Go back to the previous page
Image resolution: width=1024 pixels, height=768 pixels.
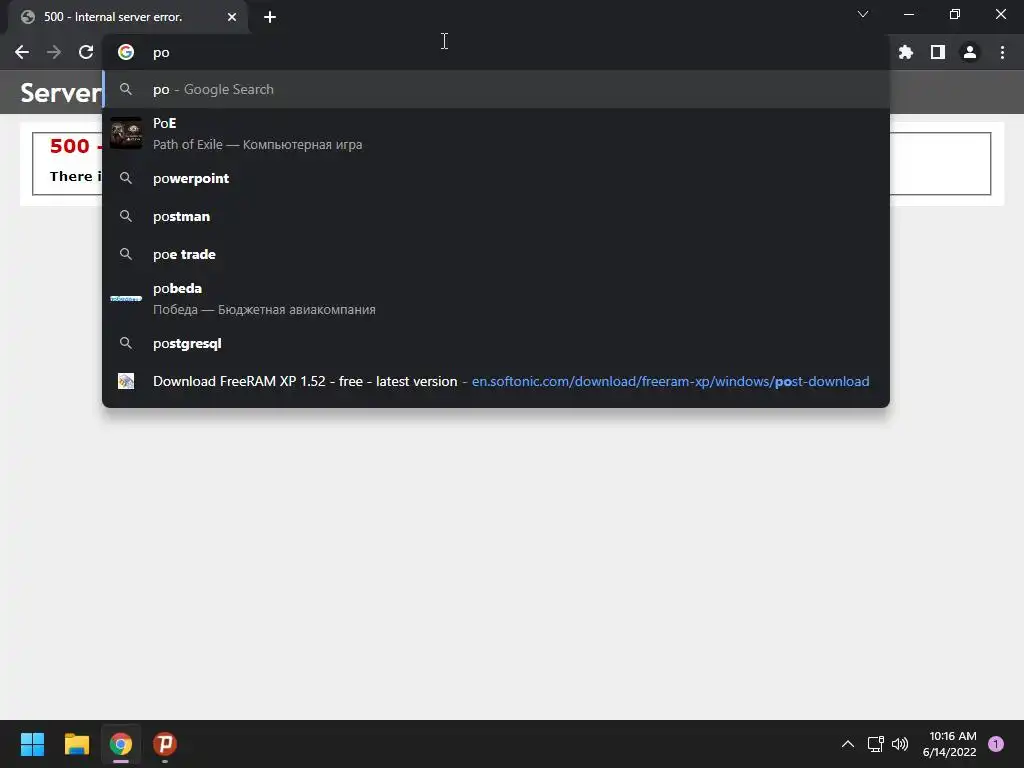(x=22, y=52)
